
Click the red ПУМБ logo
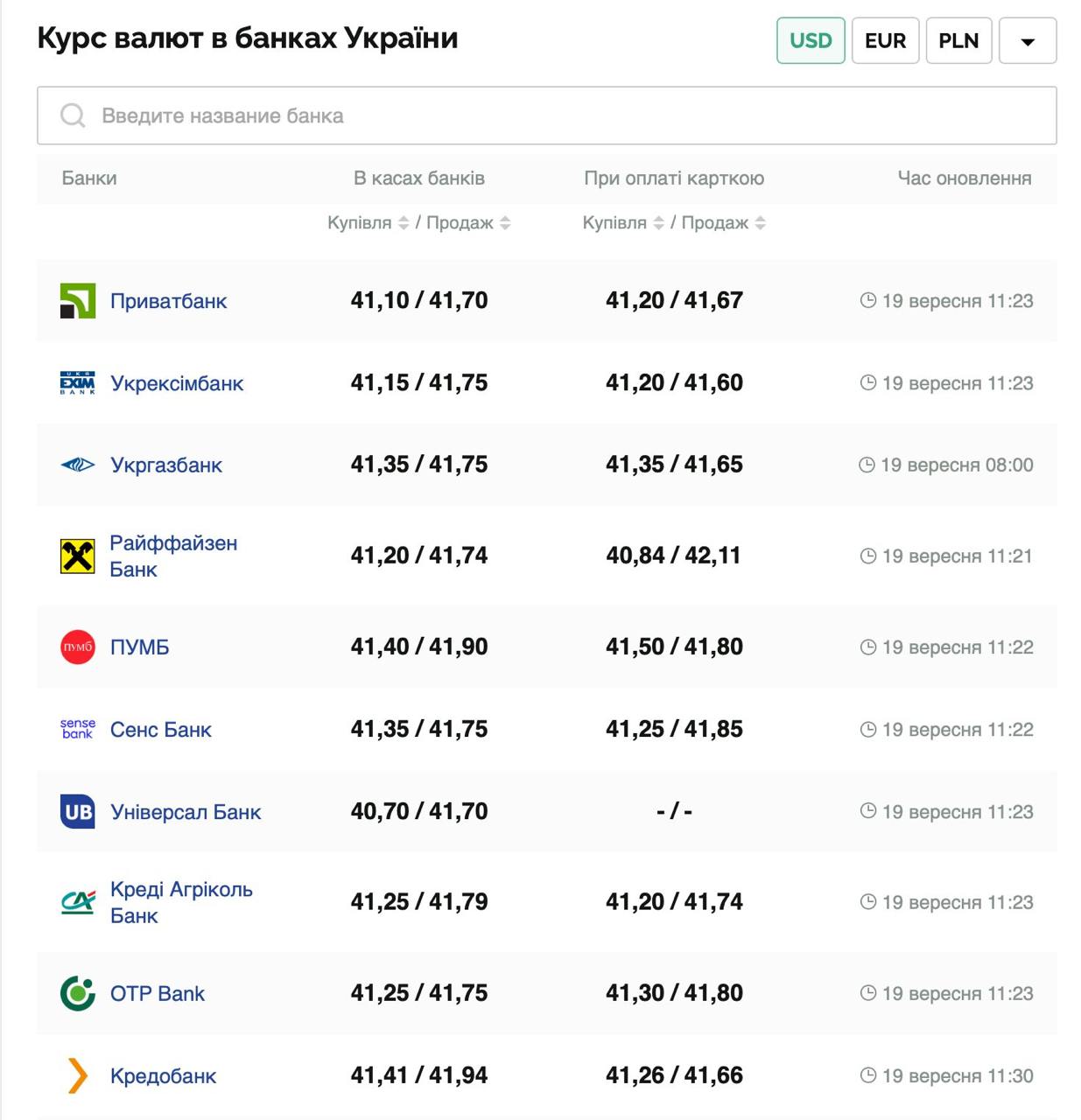click(x=77, y=647)
